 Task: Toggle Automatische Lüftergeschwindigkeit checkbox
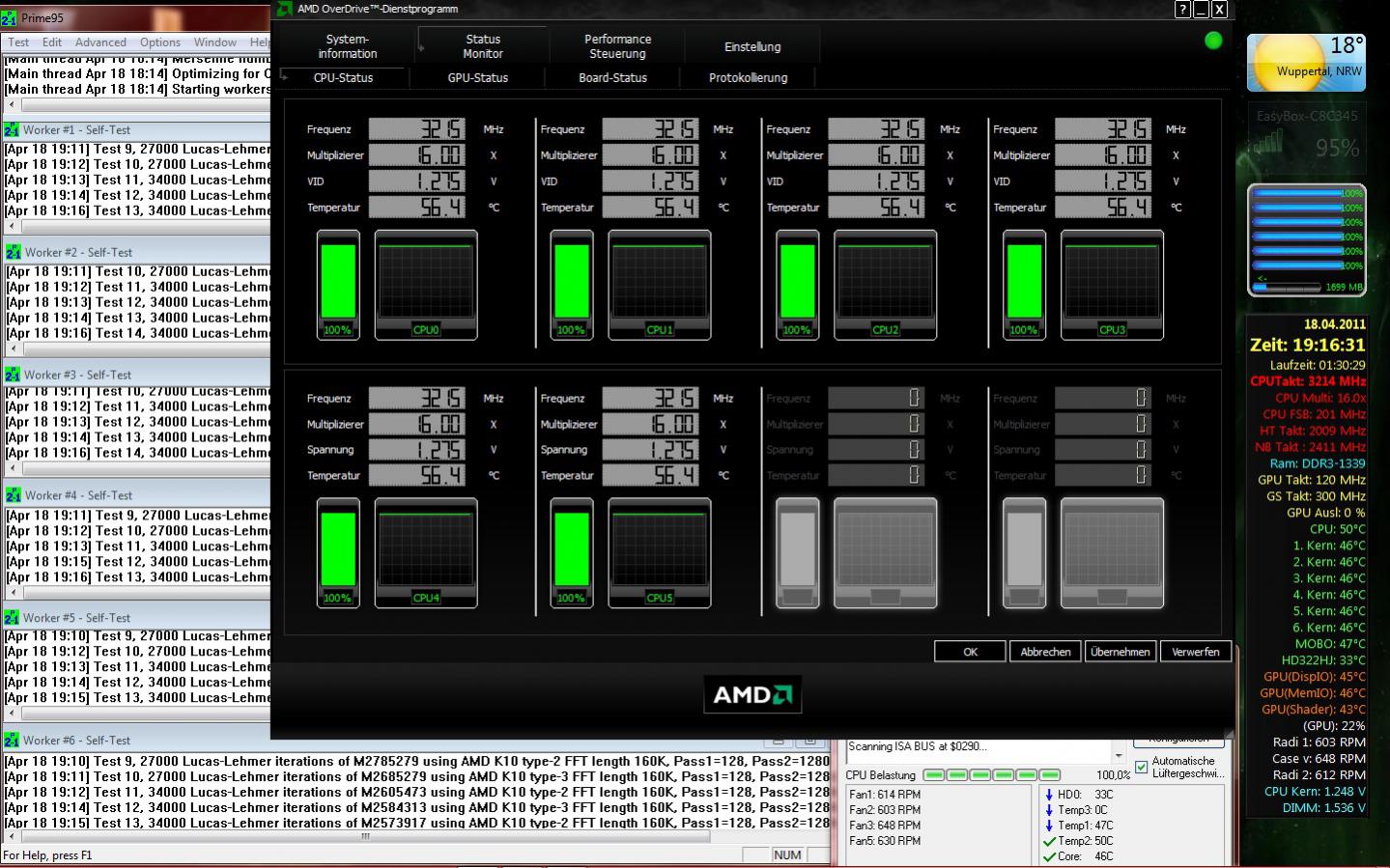(1142, 767)
